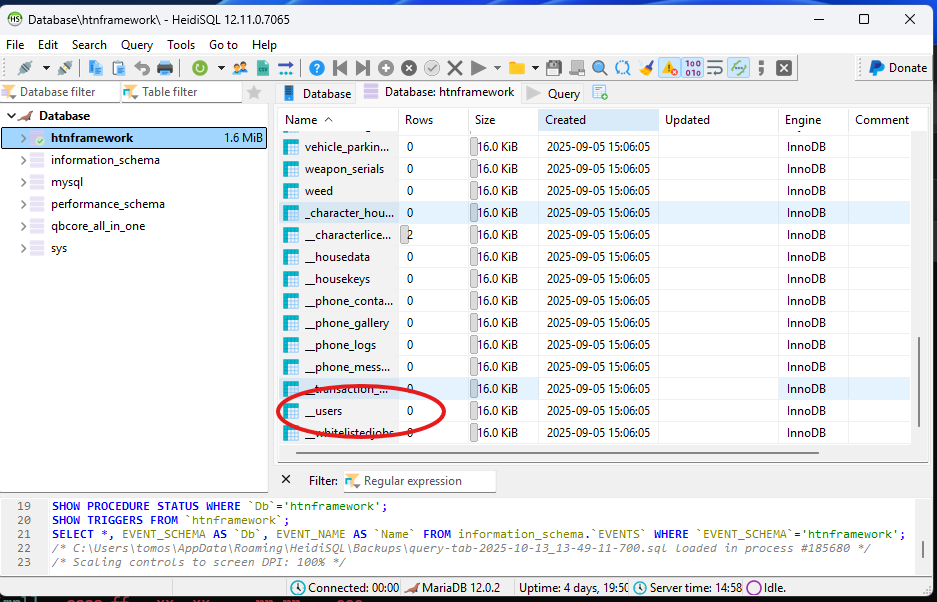Toggle the stop-on-errors warning button
Screen dimensions: 937x602
coord(669,68)
